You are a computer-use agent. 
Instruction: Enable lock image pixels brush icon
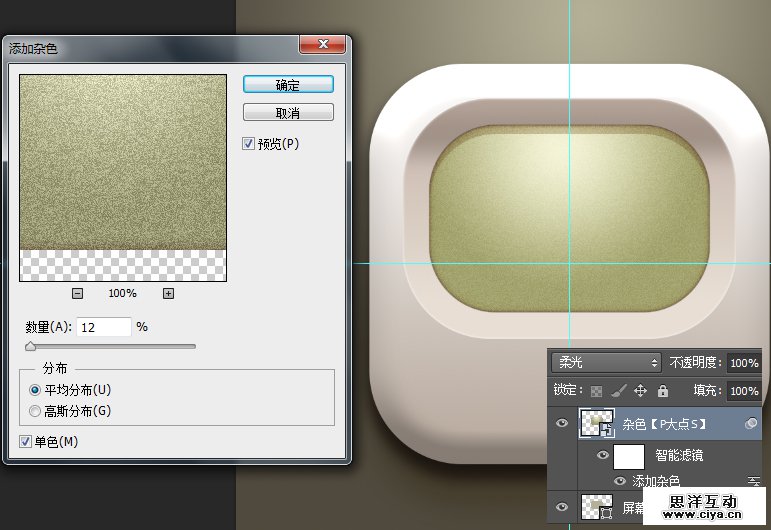point(618,391)
